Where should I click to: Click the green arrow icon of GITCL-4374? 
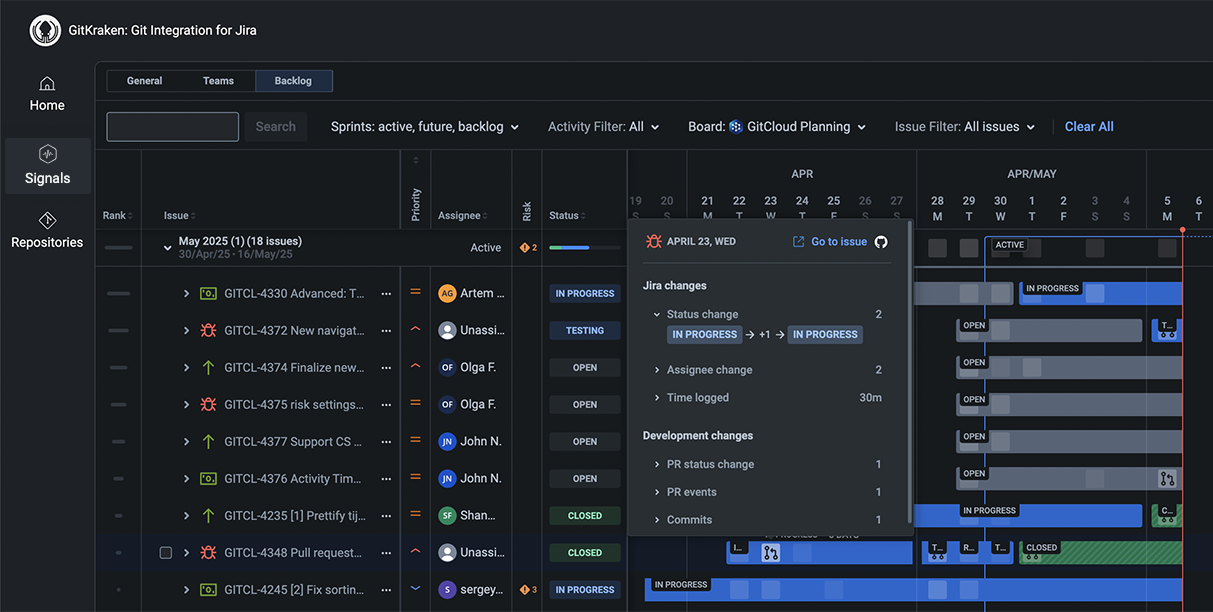[208, 367]
